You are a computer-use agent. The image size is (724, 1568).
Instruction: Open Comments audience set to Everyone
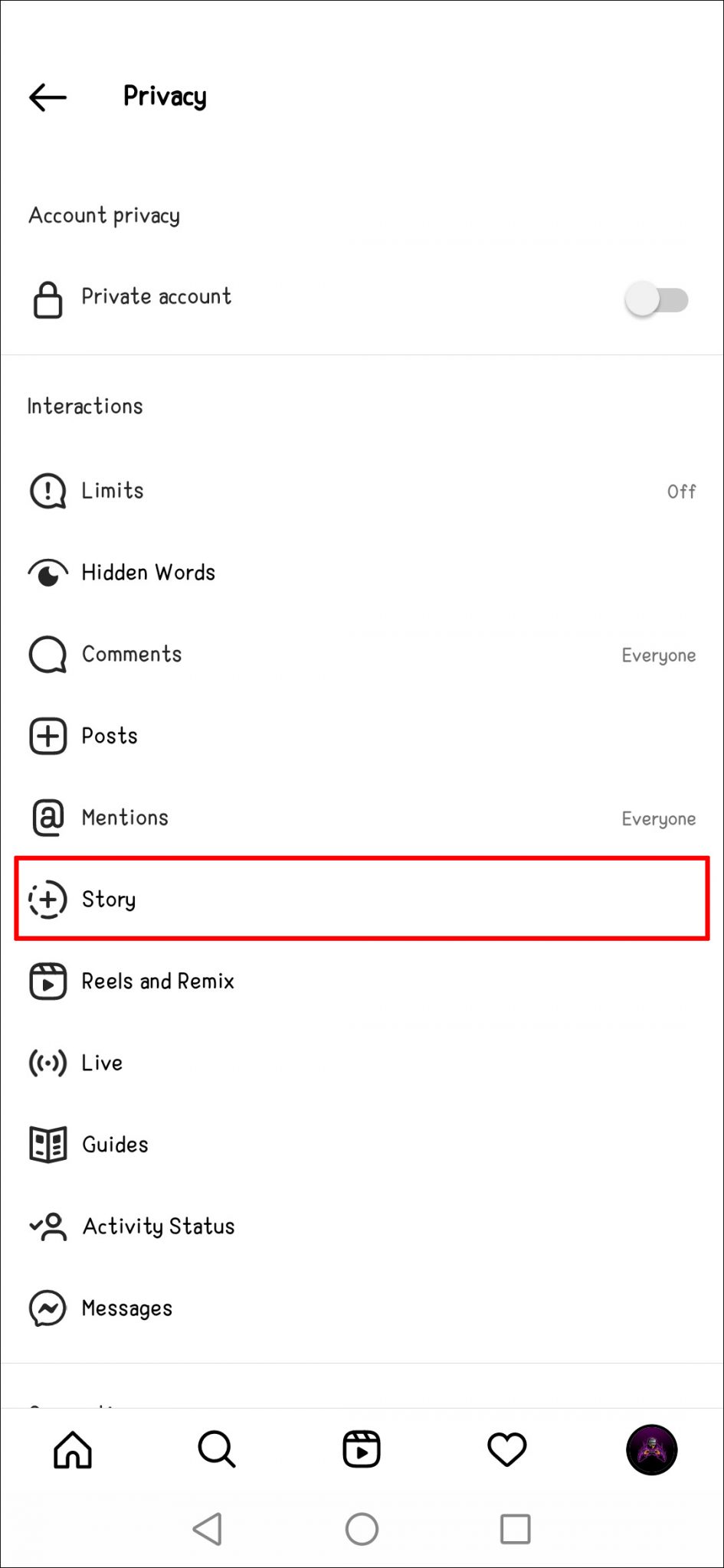coord(659,655)
